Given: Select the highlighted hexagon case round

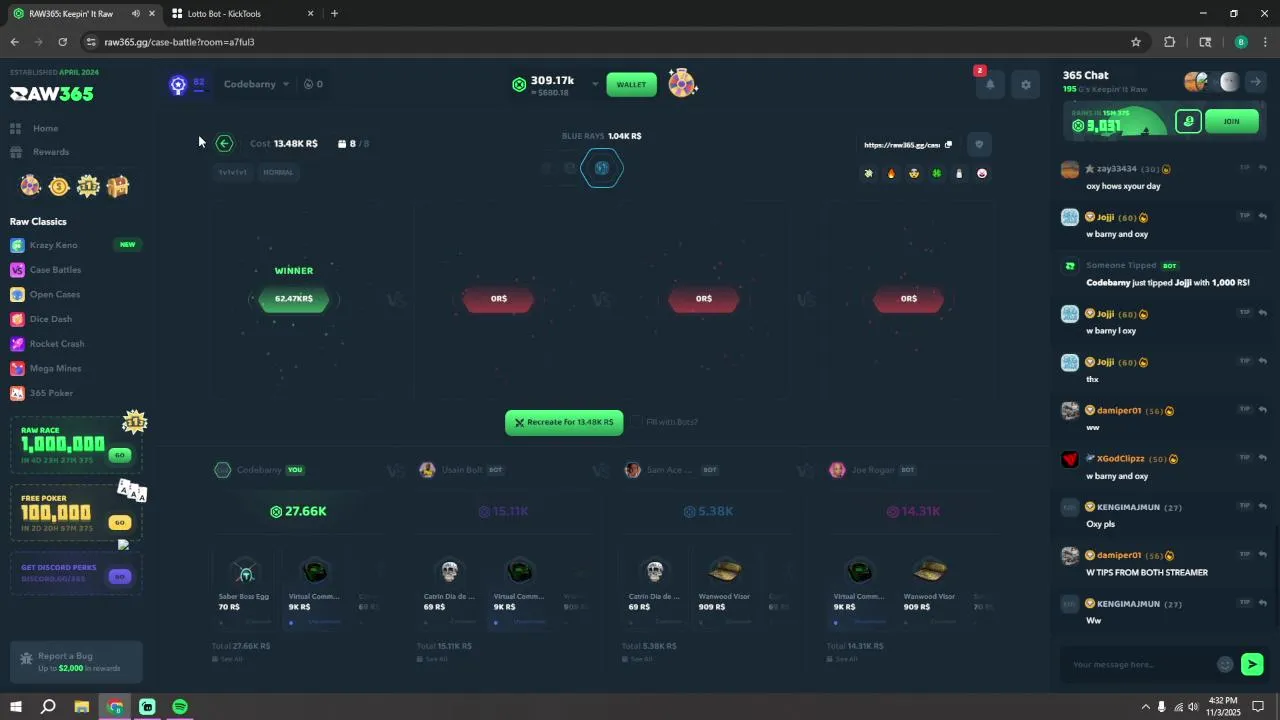Looking at the screenshot, I should pos(602,168).
